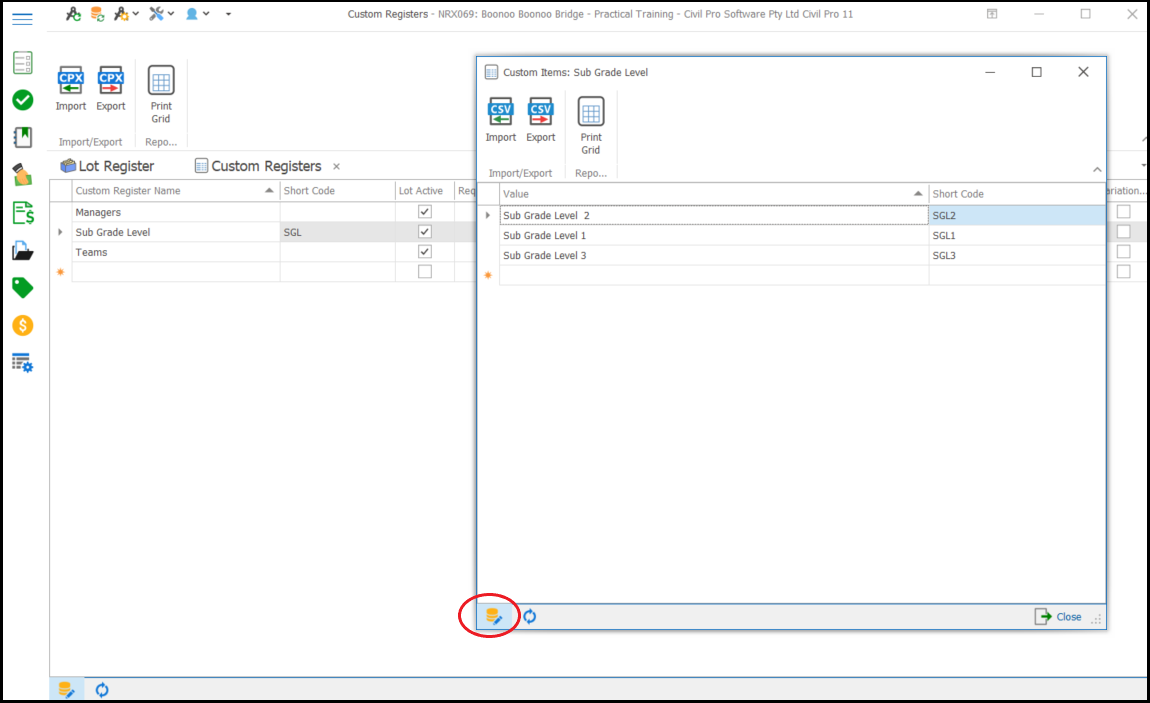
Task: Click row indicator arrow for Sub Grade Level
Action: tap(60, 232)
